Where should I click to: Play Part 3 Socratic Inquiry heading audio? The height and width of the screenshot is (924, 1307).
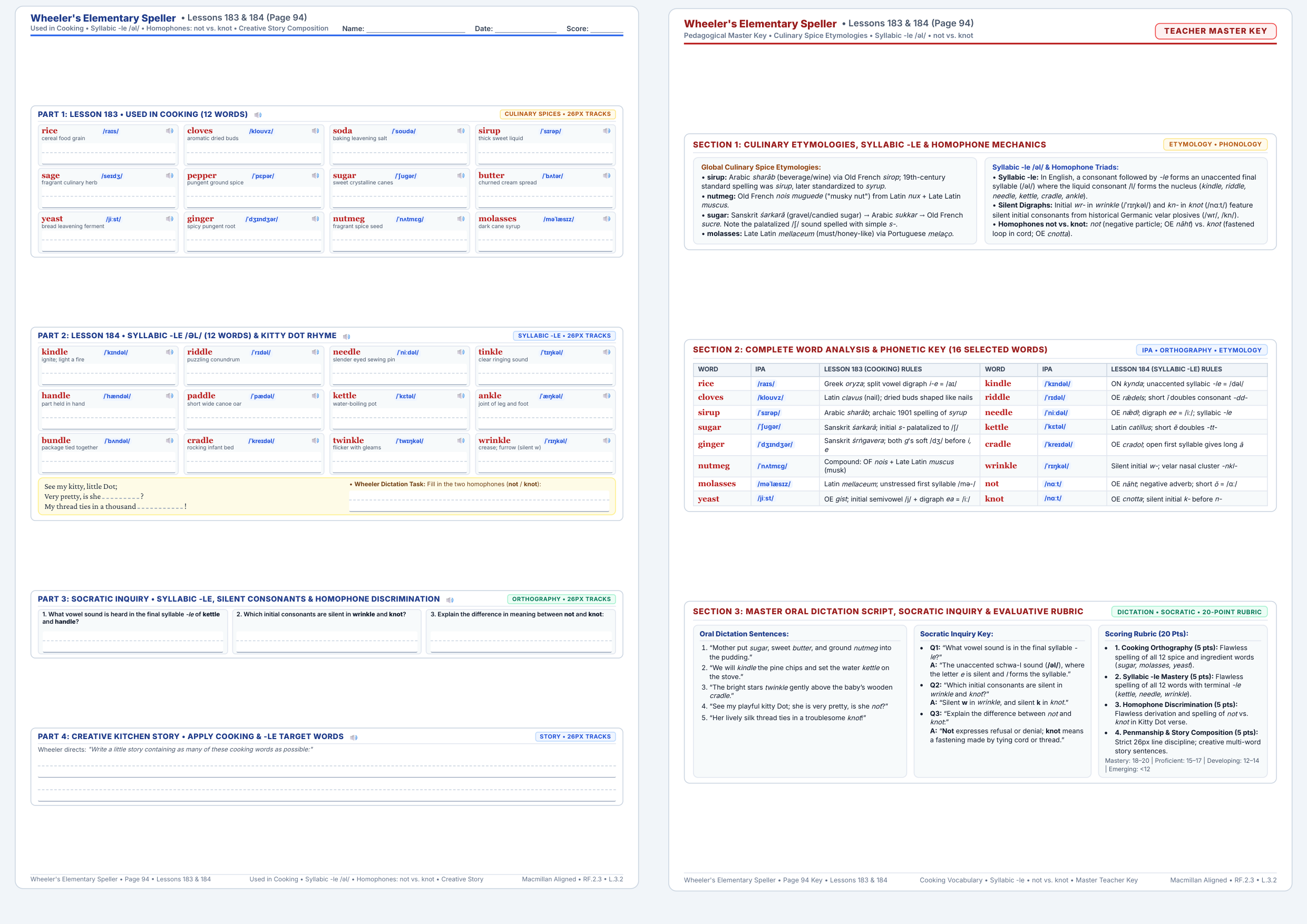(450, 599)
